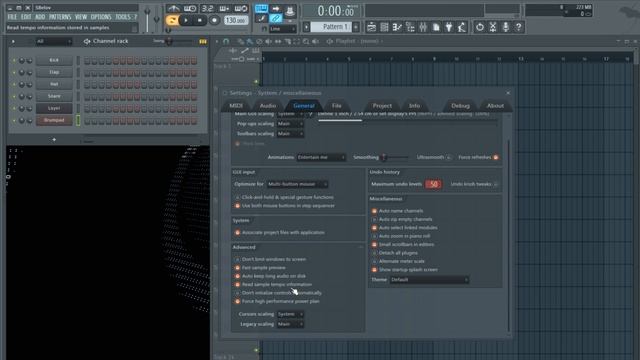Open the Toolbars scaling dropdown
This screenshot has height=360, width=640.
[290, 133]
